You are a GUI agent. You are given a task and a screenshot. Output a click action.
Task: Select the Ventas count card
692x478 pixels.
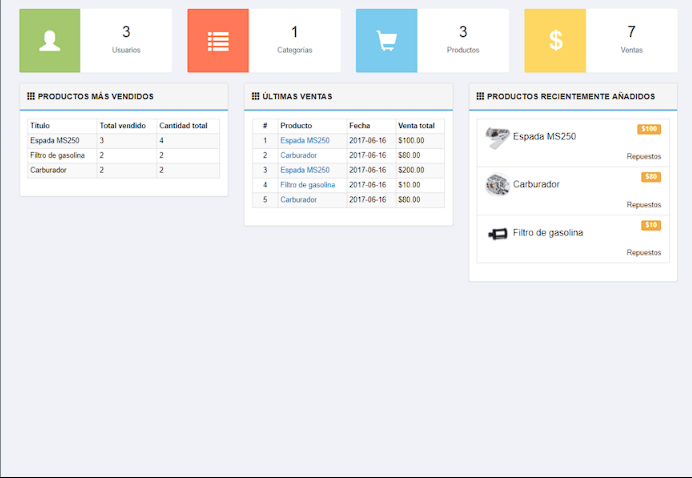coord(631,41)
